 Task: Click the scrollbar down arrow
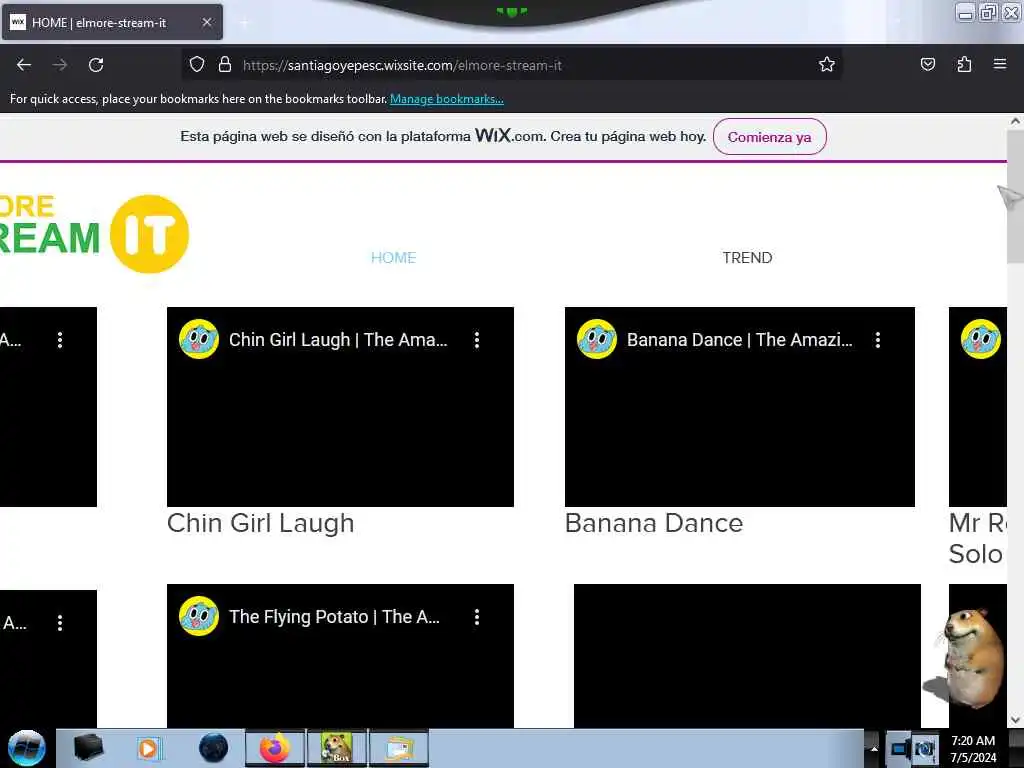pos(1015,720)
